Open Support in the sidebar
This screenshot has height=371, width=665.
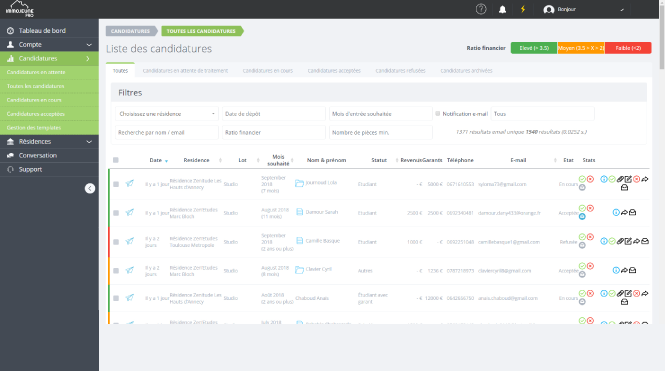click(x=49, y=170)
